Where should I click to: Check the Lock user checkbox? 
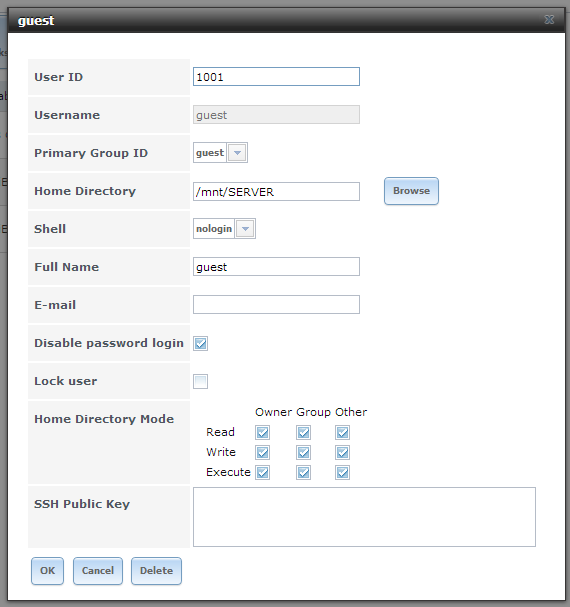(x=201, y=381)
